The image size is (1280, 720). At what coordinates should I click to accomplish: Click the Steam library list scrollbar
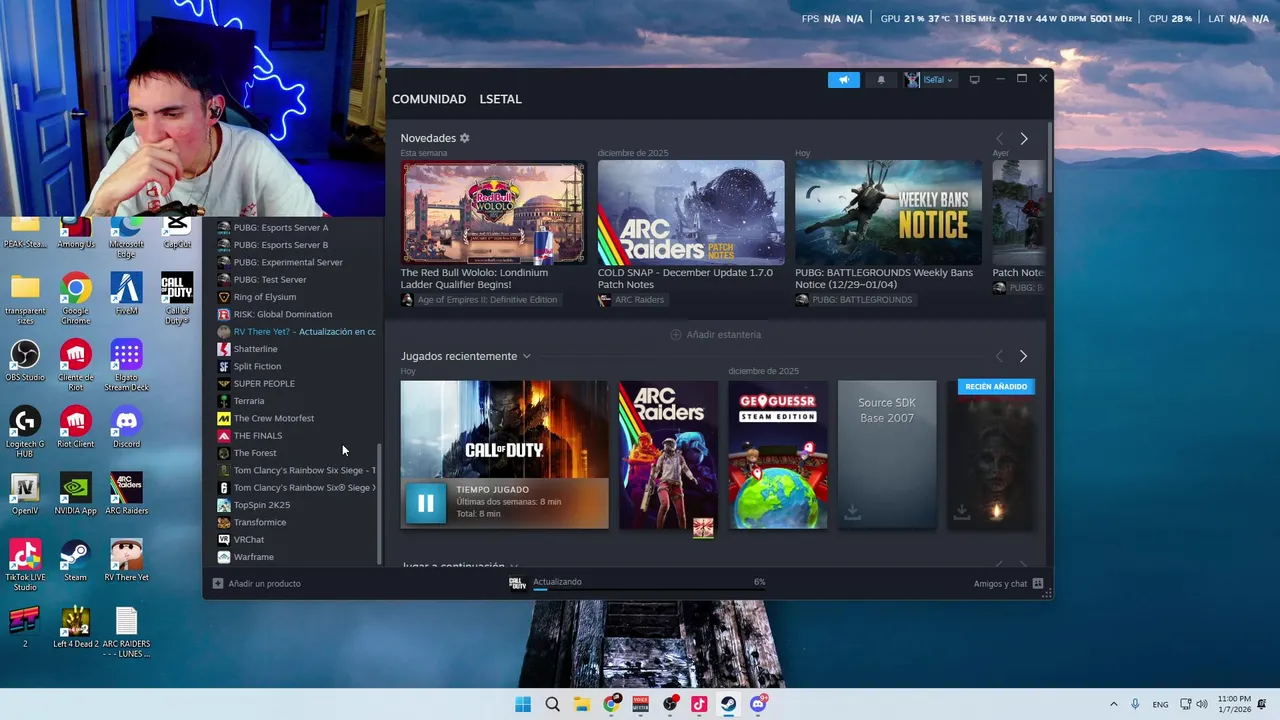pyautogui.click(x=379, y=505)
